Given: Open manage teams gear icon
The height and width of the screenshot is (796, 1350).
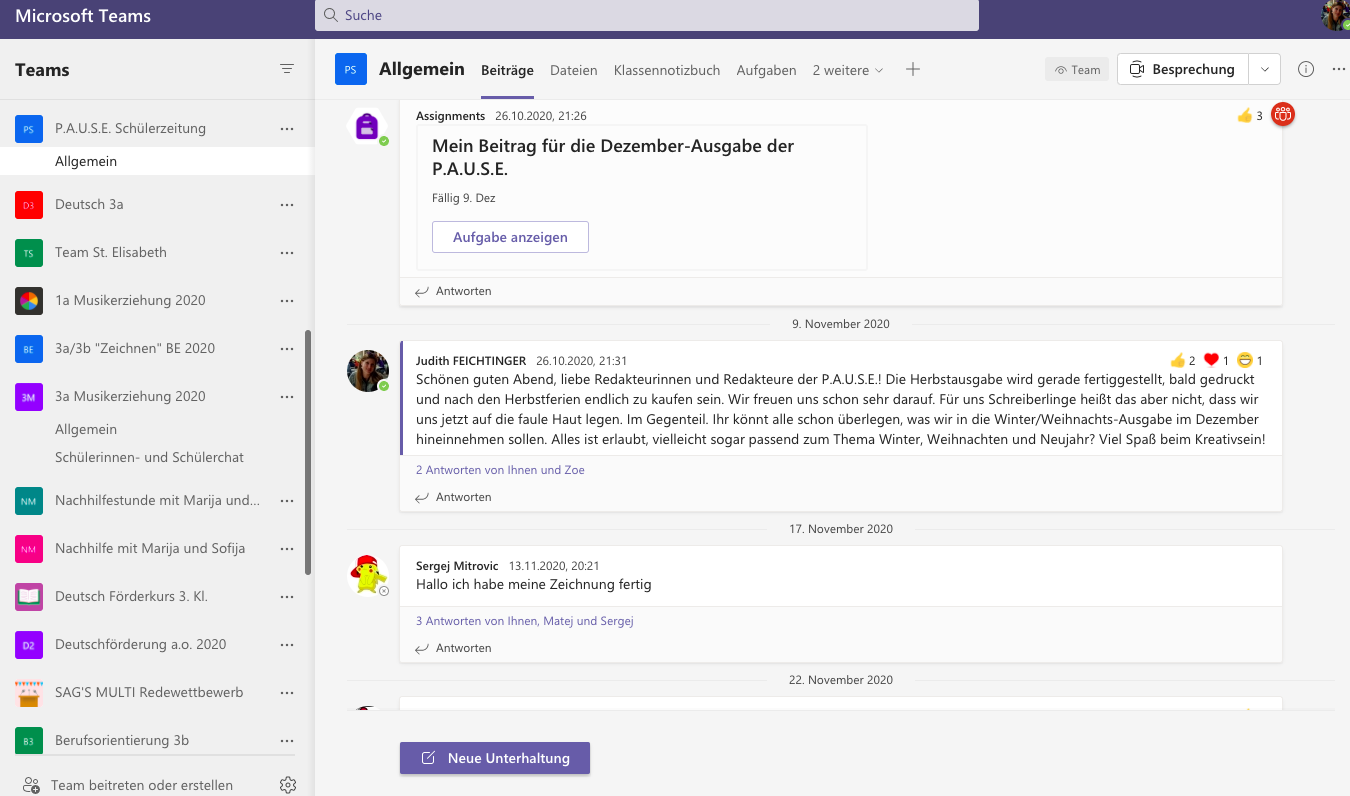Looking at the screenshot, I should point(288,785).
